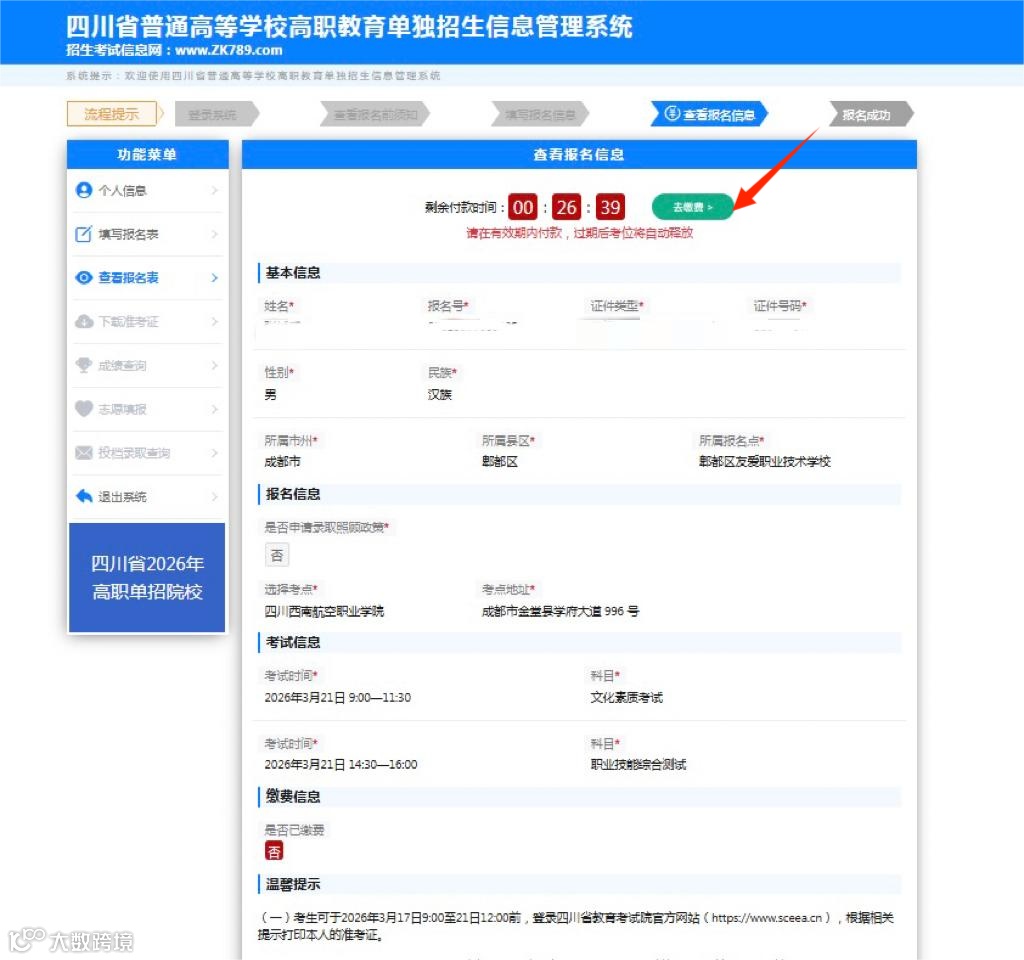Select 查看报名表 menu item
The width and height of the screenshot is (1024, 960).
coord(148,278)
